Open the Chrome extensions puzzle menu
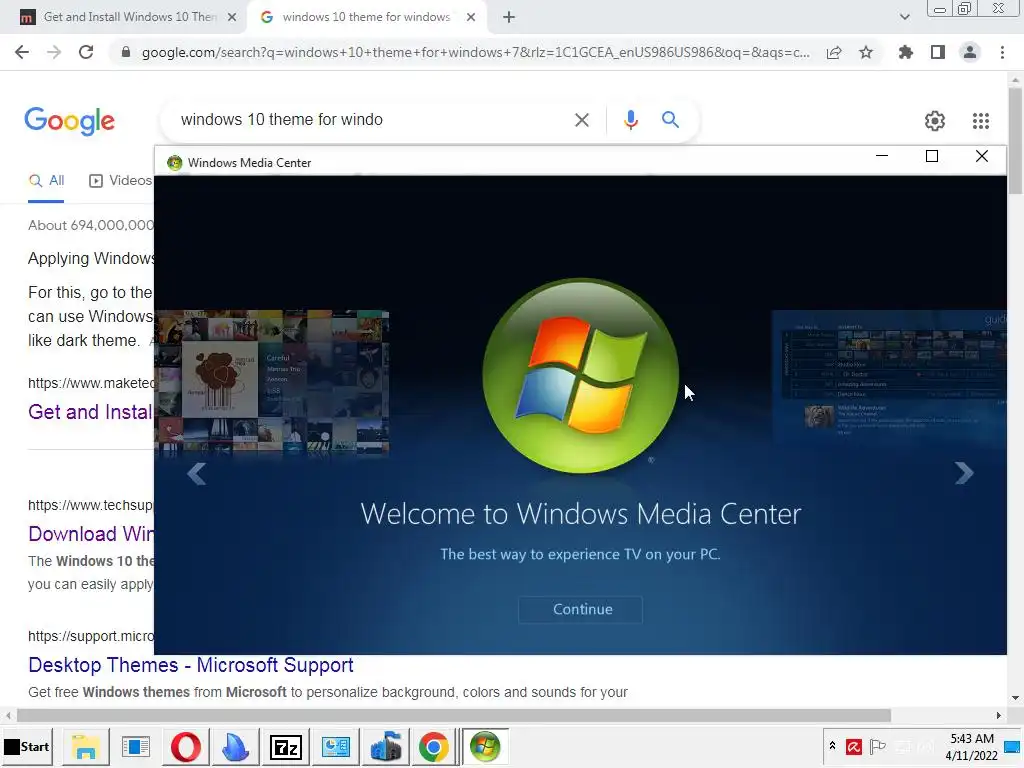The width and height of the screenshot is (1024, 768). click(905, 52)
